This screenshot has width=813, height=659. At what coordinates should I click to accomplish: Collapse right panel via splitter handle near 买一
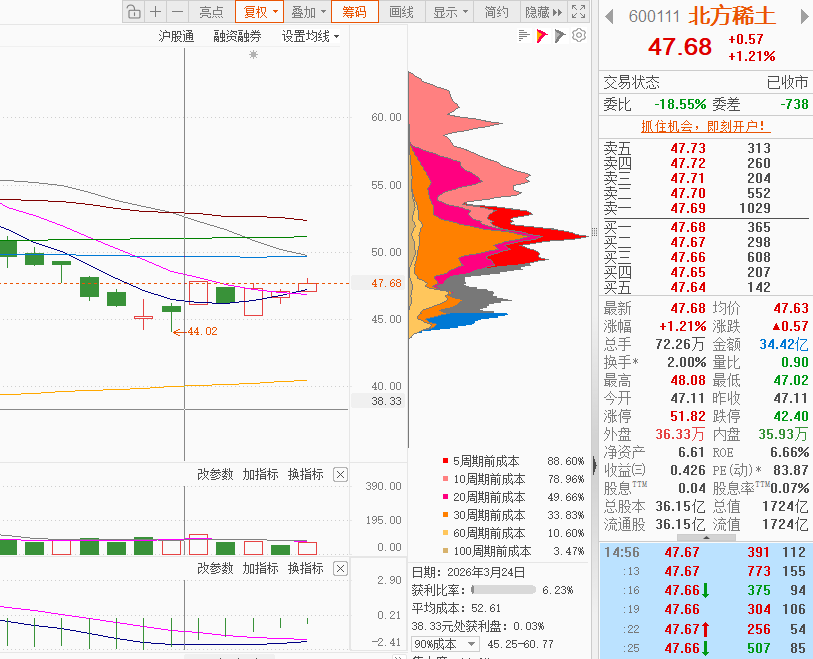click(595, 232)
